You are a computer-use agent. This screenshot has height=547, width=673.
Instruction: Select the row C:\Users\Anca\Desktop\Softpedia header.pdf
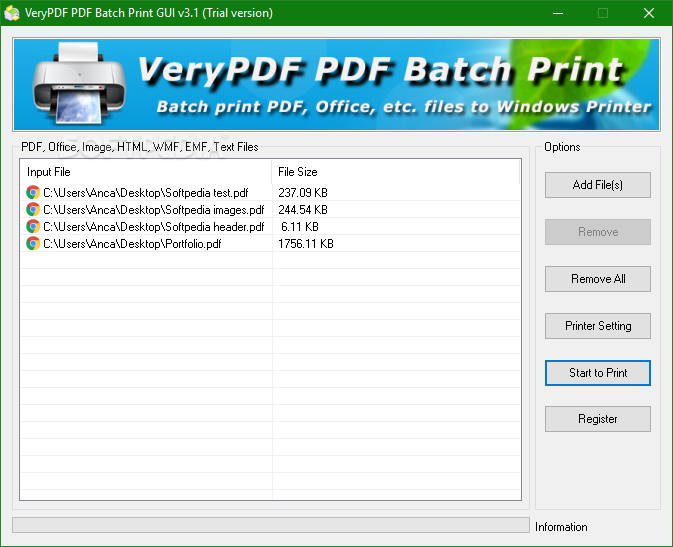click(x=270, y=226)
